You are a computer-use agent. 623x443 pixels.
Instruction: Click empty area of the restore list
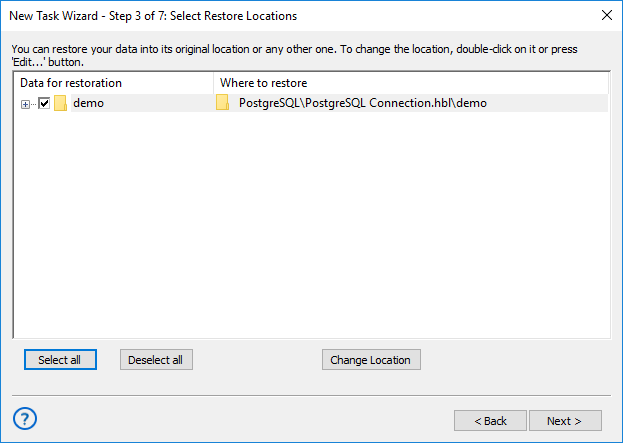[310, 230]
